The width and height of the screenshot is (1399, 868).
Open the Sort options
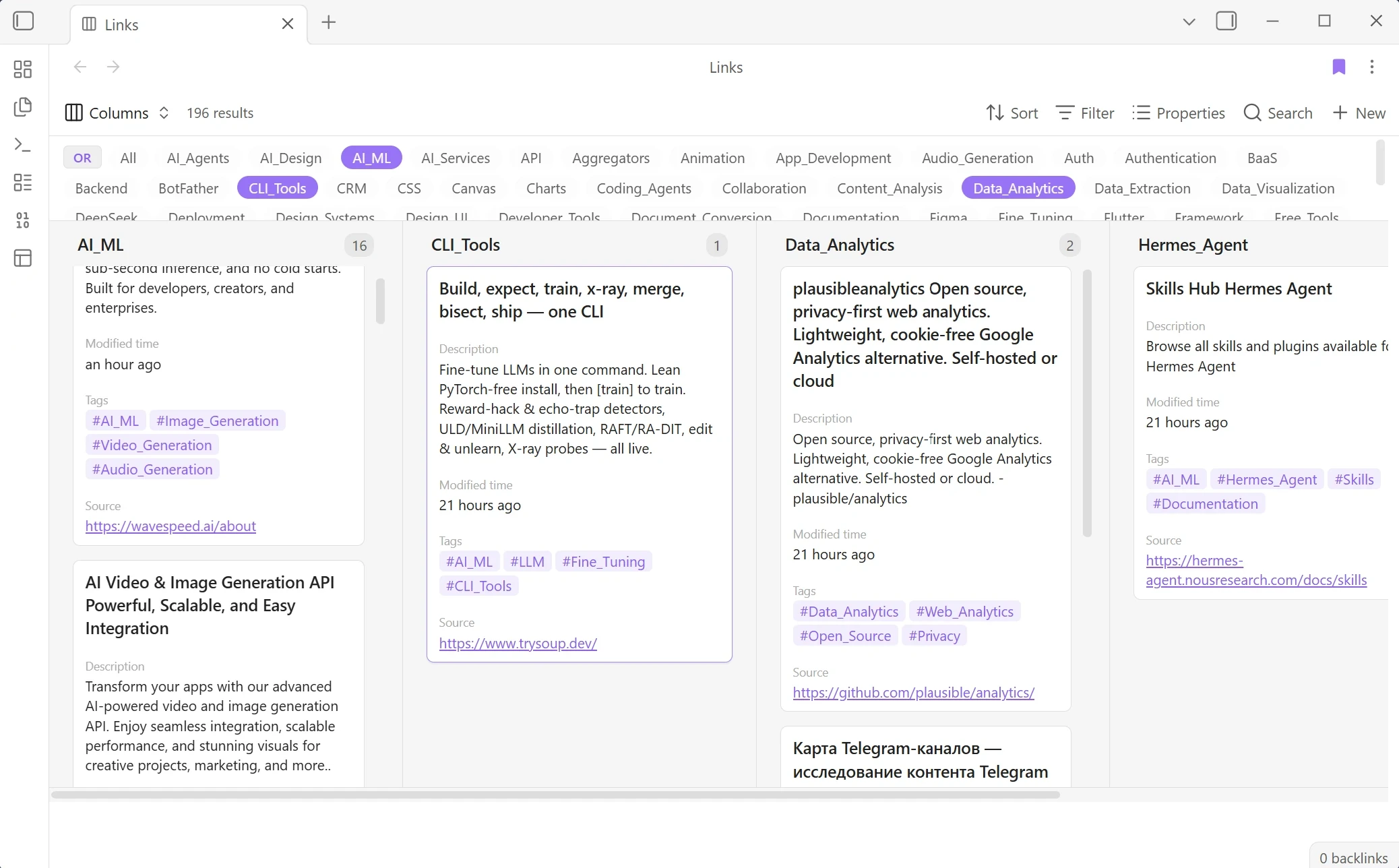click(x=1012, y=113)
